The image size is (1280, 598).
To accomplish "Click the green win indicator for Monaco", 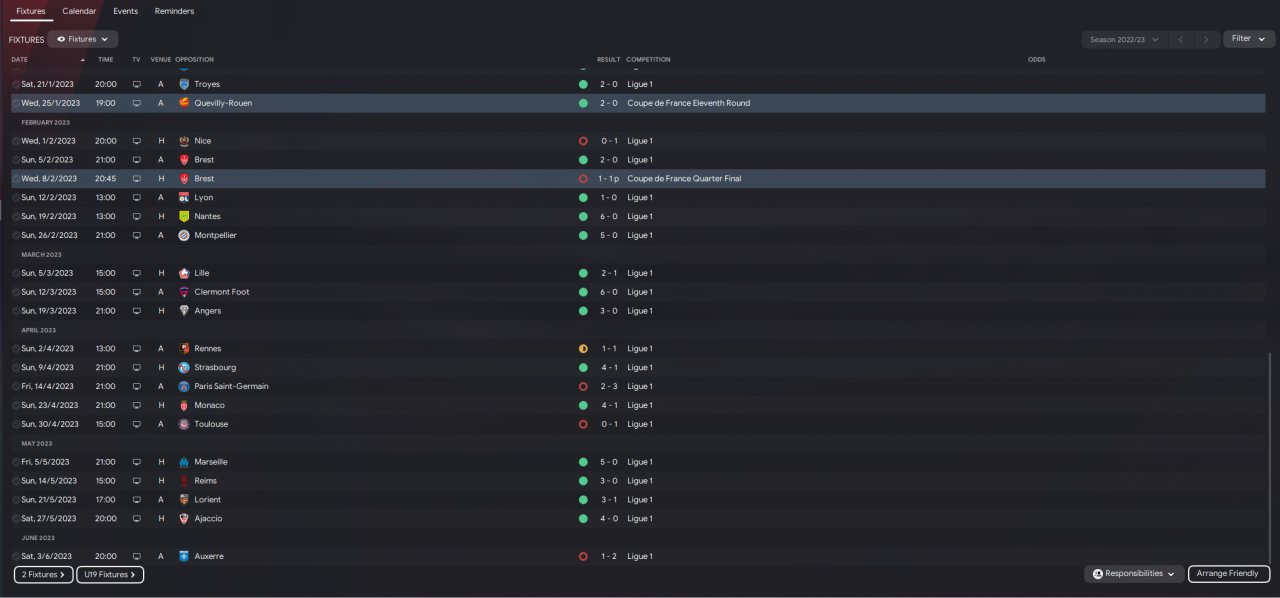I will 583,405.
